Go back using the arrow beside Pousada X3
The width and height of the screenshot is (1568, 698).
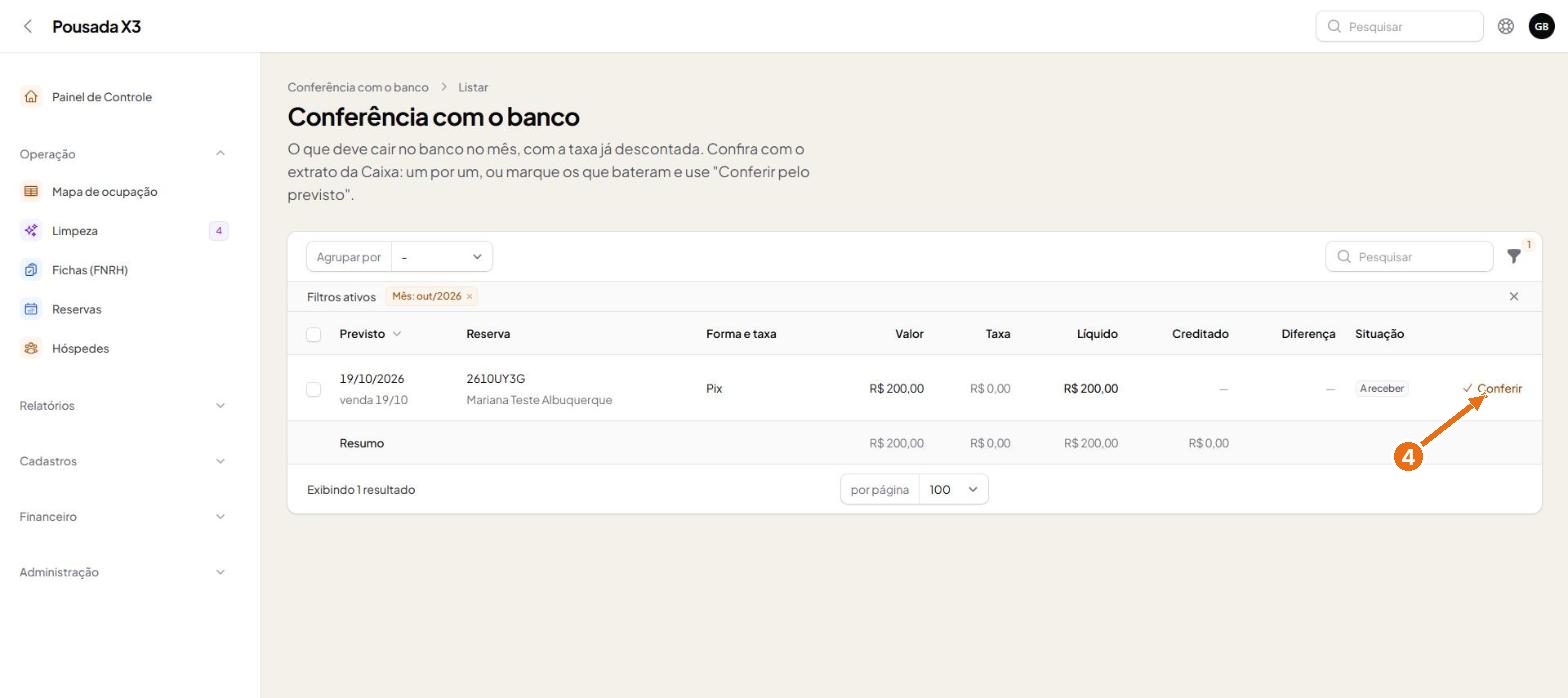tap(28, 26)
